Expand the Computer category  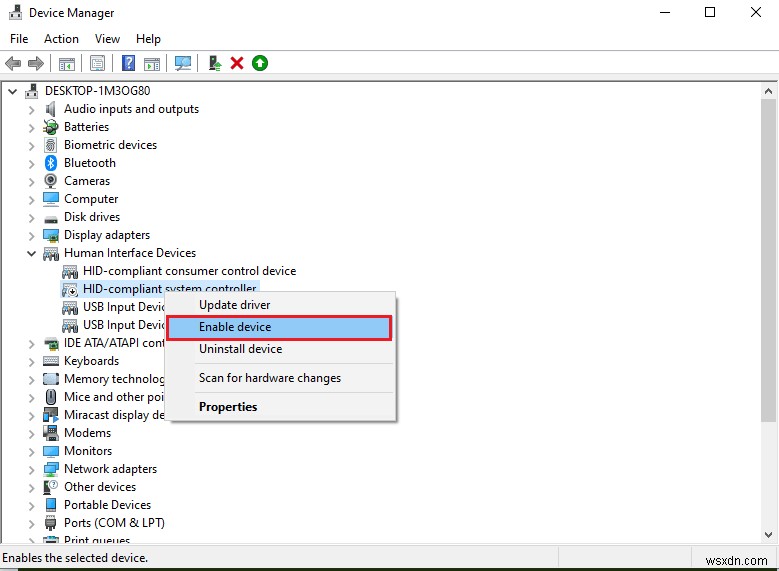pos(31,200)
